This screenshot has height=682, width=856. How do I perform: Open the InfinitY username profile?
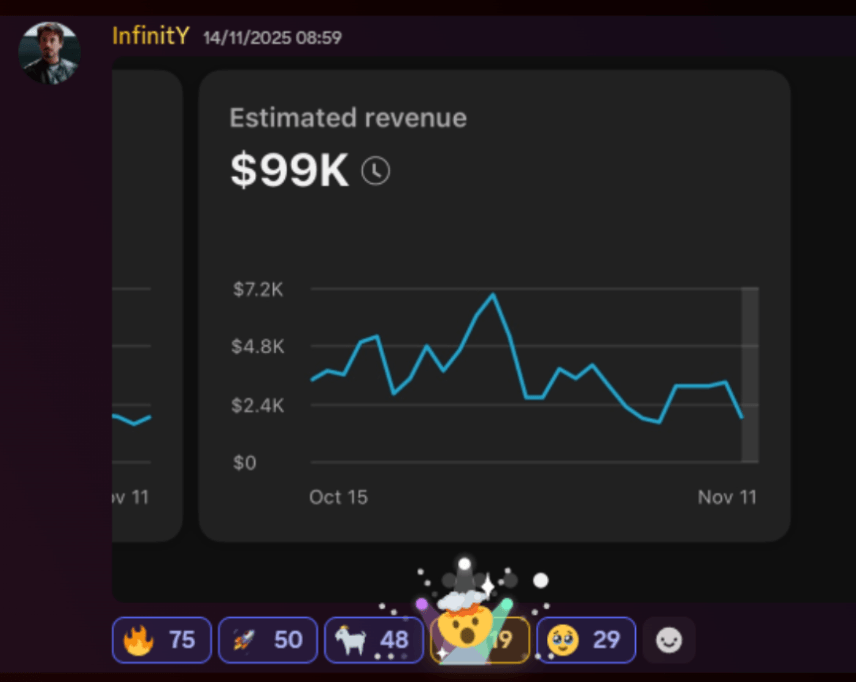pos(150,37)
